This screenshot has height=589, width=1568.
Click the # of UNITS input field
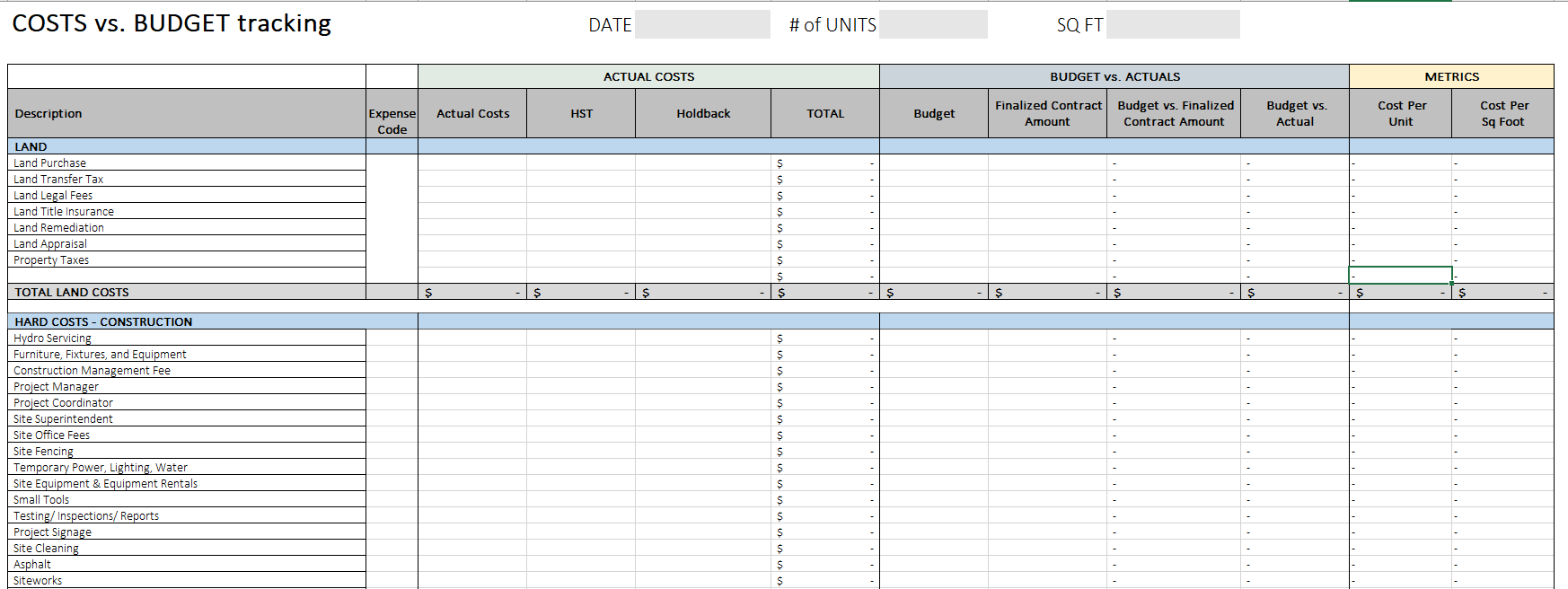point(933,24)
